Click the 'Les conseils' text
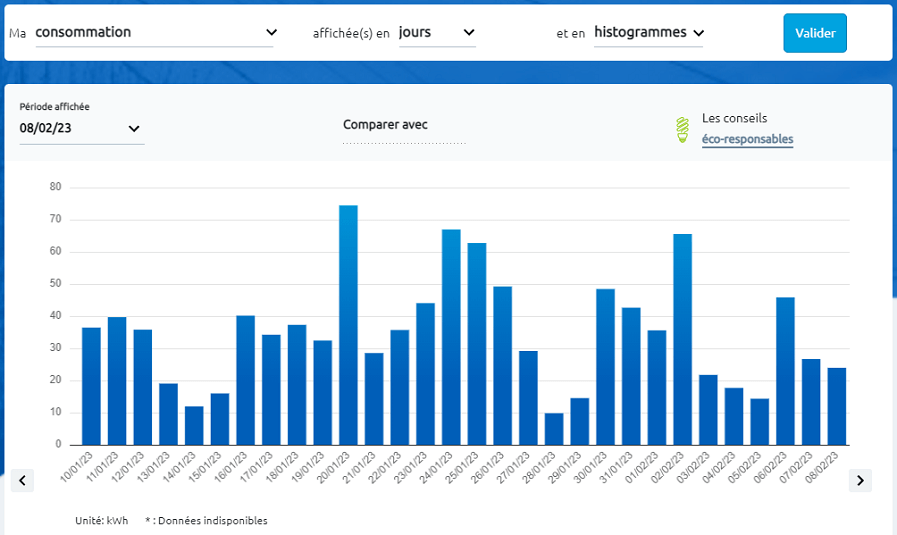The height and width of the screenshot is (535, 897). [x=734, y=118]
